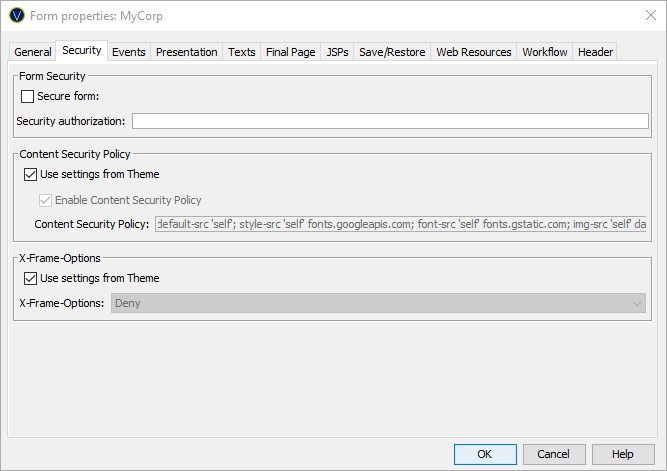Click the Cancel button
Image resolution: width=667 pixels, height=471 pixels.
pyautogui.click(x=553, y=454)
